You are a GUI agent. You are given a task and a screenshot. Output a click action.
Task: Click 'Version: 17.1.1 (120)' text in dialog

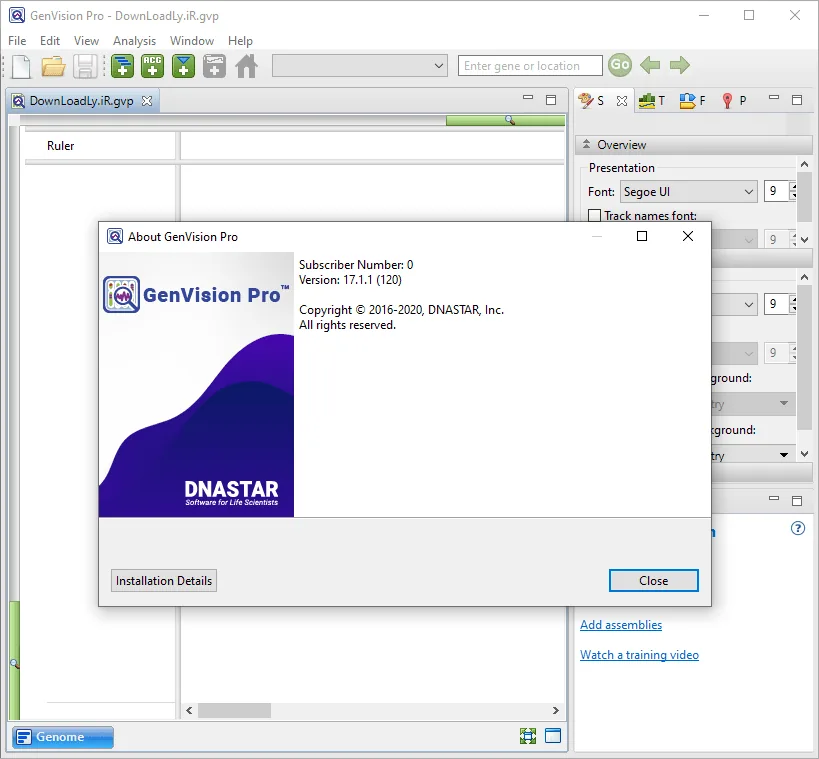click(350, 280)
